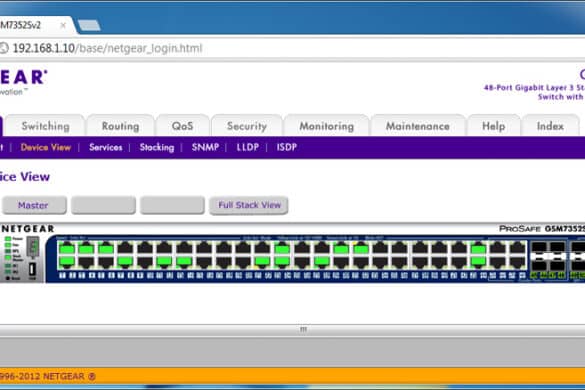Open the Help tab
585x390 pixels.
click(493, 126)
